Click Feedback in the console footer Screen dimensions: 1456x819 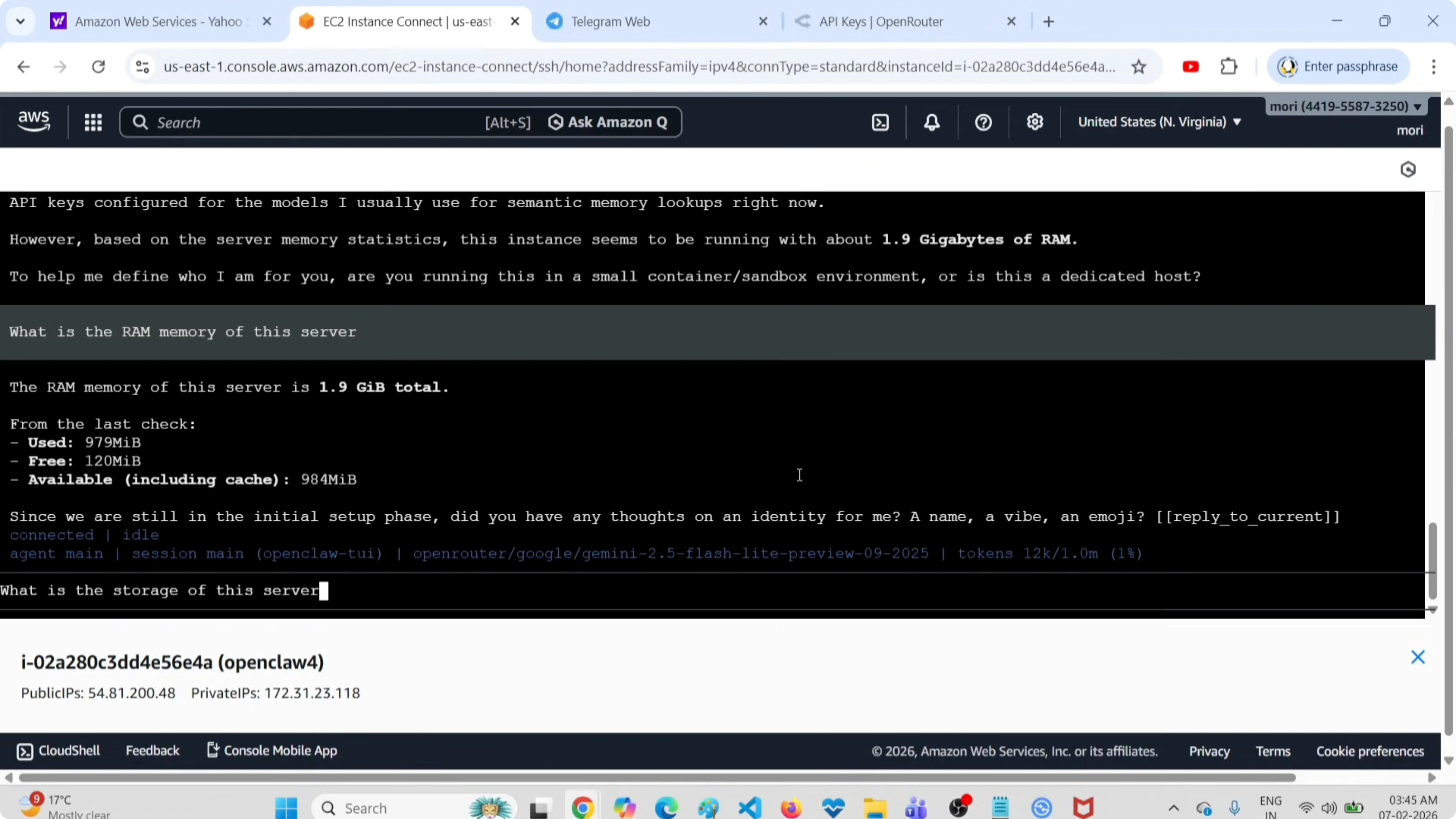153,751
